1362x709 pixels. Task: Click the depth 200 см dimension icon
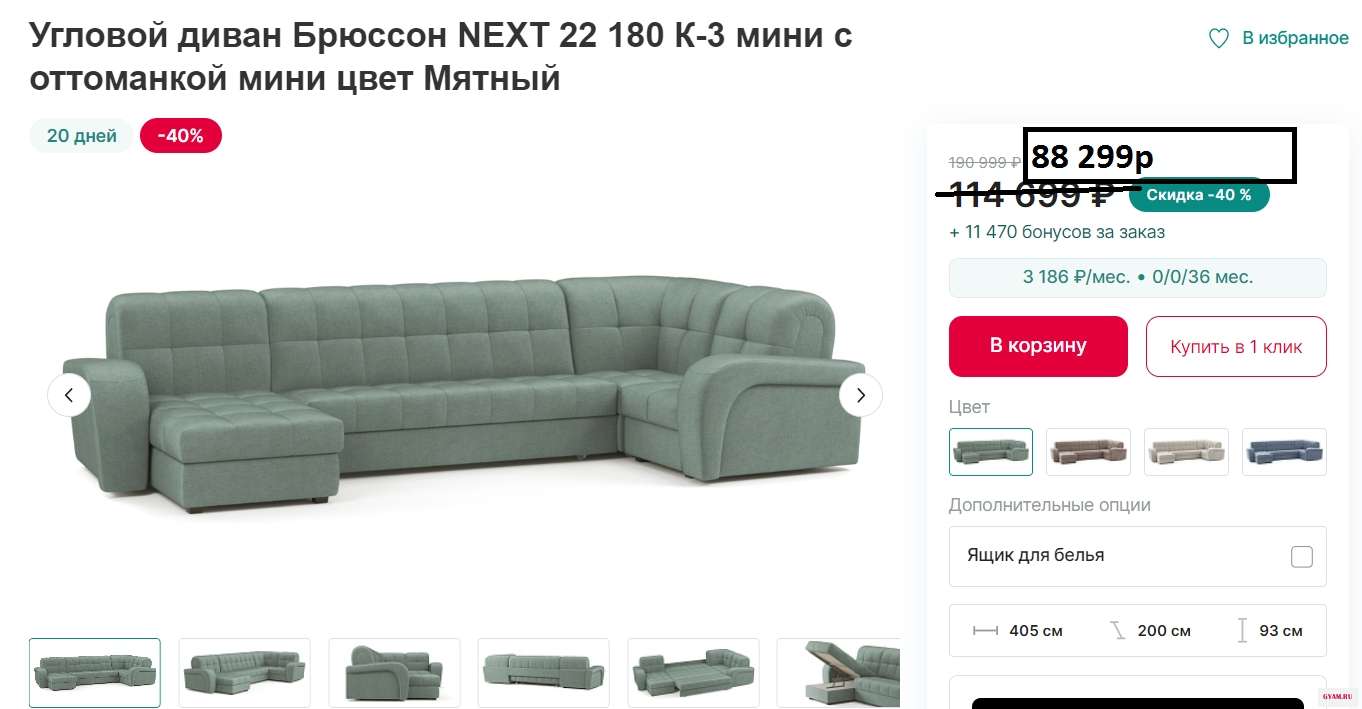pyautogui.click(x=1117, y=630)
